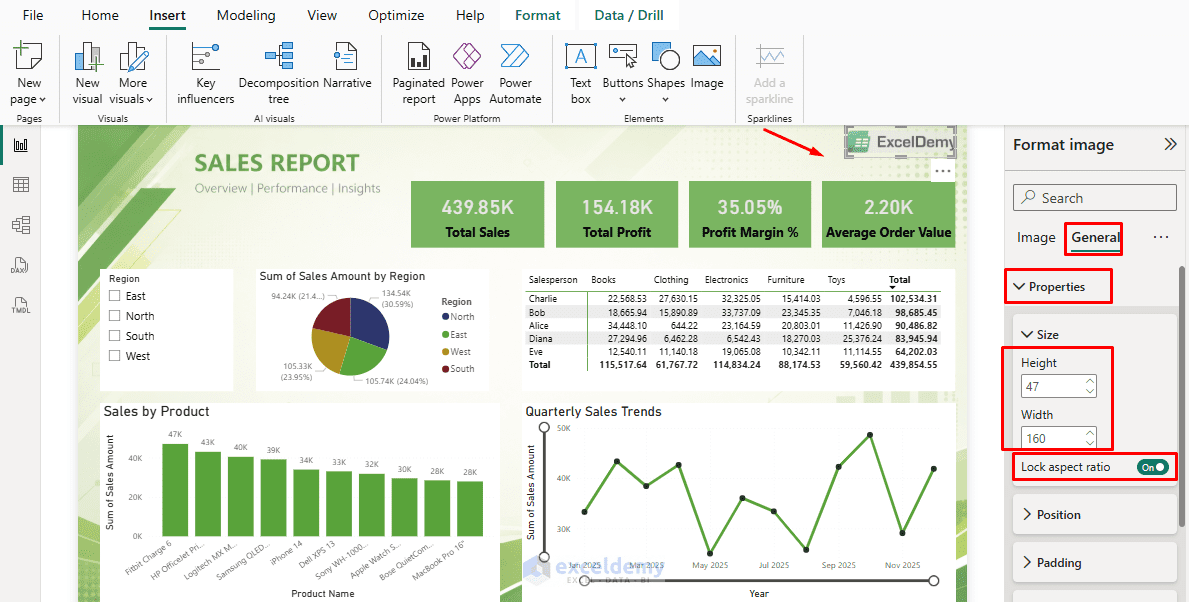
Task: Click the Profit Margin % card
Action: (750, 215)
